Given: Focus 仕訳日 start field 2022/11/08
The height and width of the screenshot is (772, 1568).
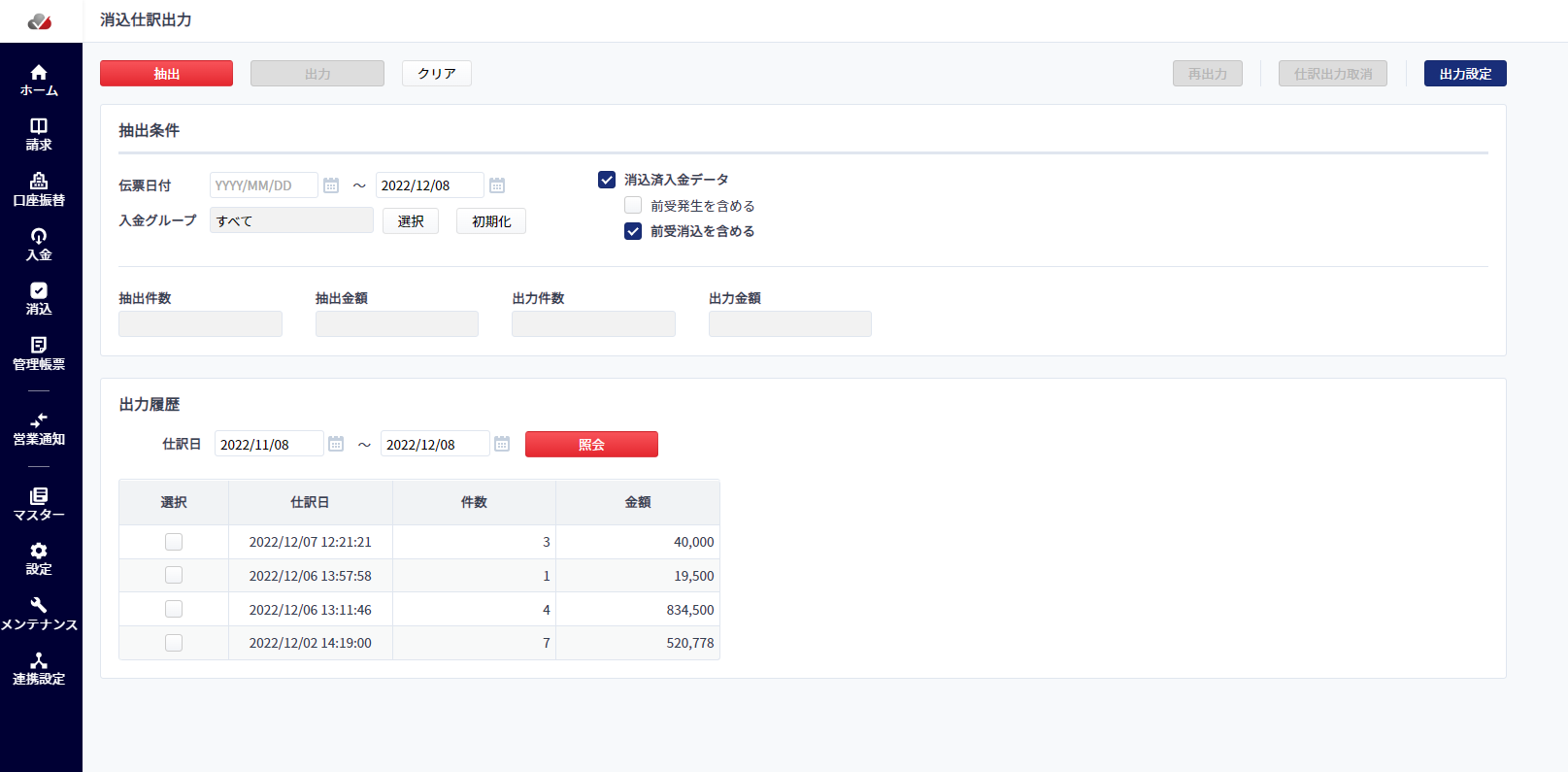Looking at the screenshot, I should click(x=269, y=444).
